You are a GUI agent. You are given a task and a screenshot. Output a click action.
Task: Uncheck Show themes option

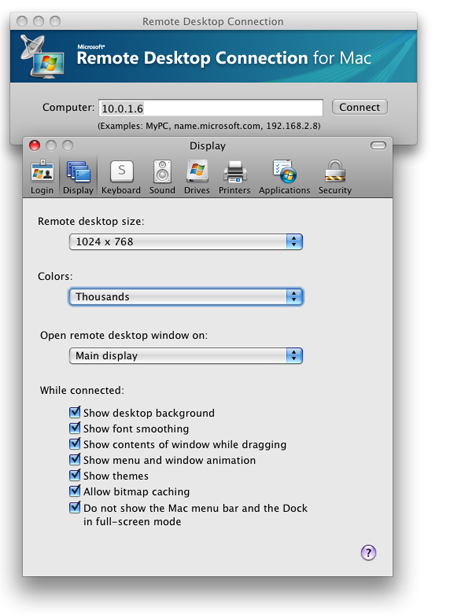pyautogui.click(x=74, y=475)
